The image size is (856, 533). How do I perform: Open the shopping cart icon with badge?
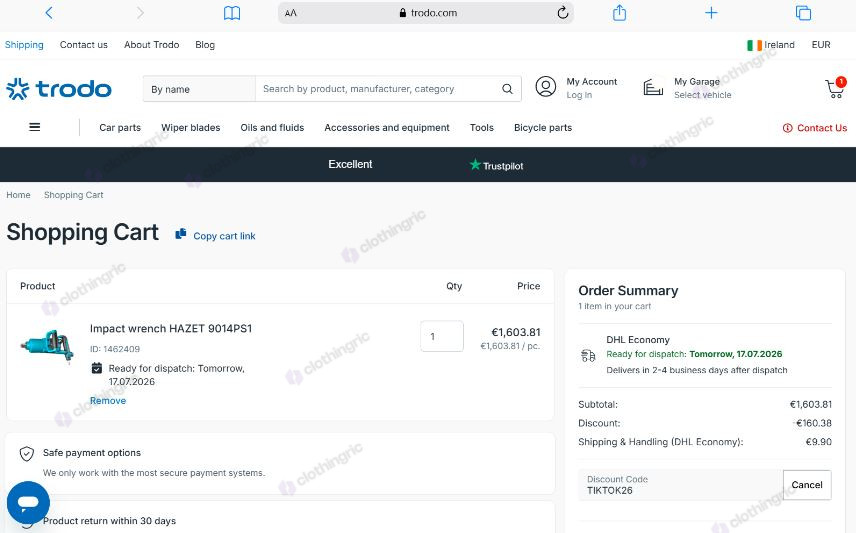coord(835,87)
